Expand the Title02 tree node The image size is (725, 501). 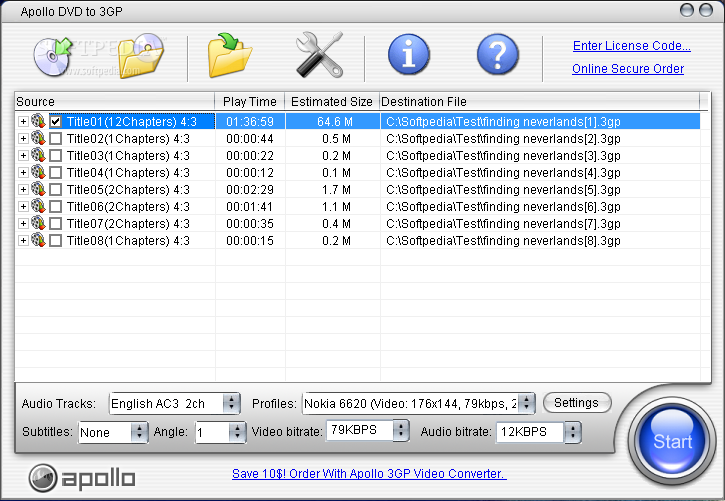coord(23,139)
